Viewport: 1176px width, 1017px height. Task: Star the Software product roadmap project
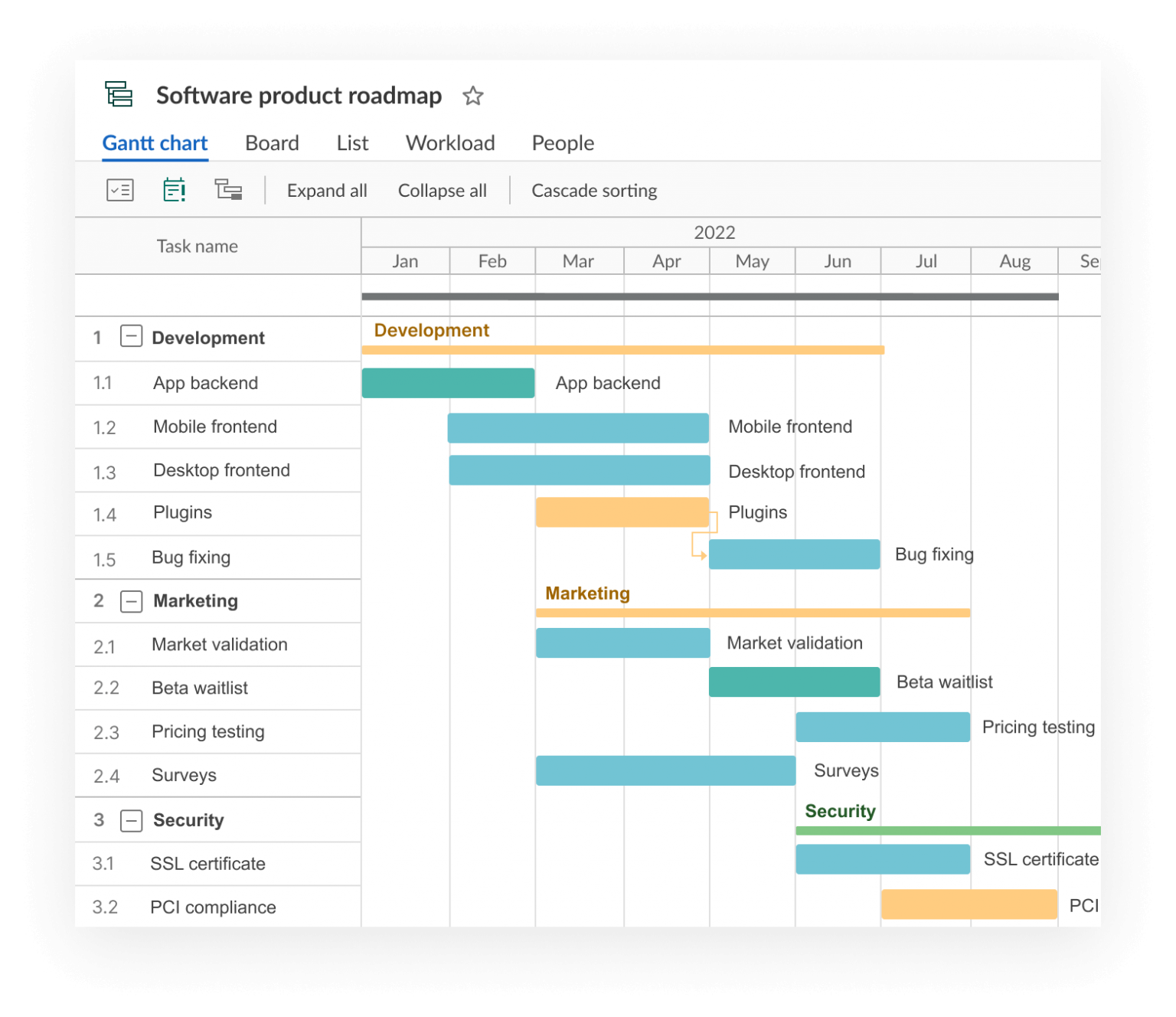[472, 96]
